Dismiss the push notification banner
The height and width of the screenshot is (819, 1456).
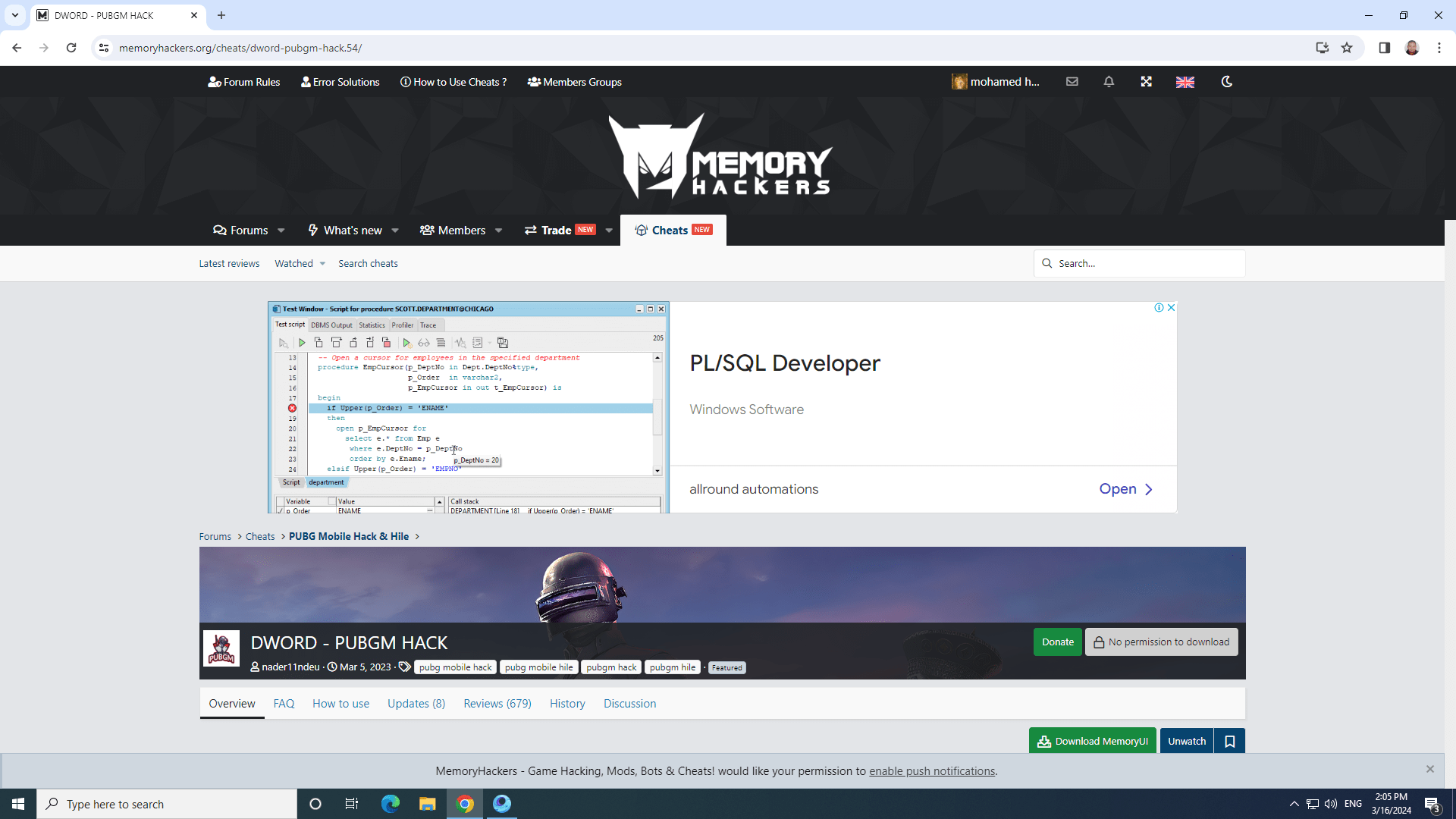coord(1429,769)
